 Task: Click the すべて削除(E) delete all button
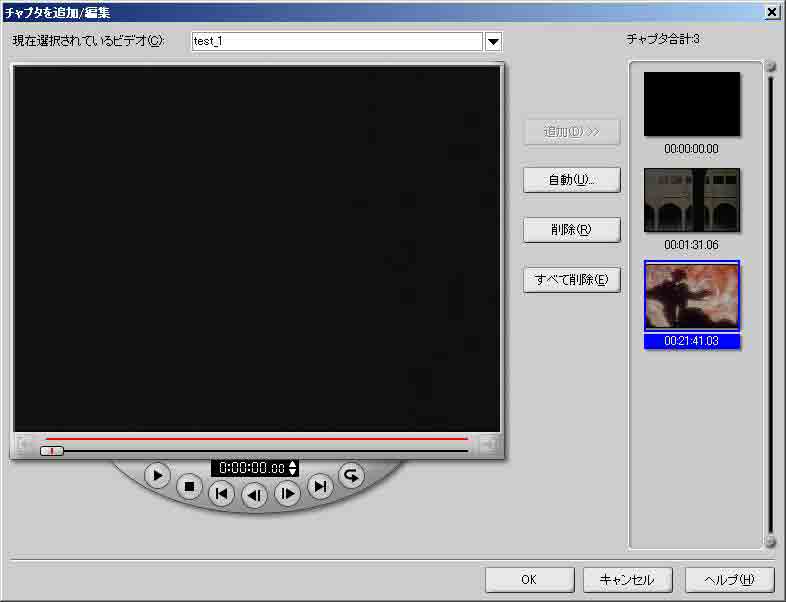tap(572, 280)
